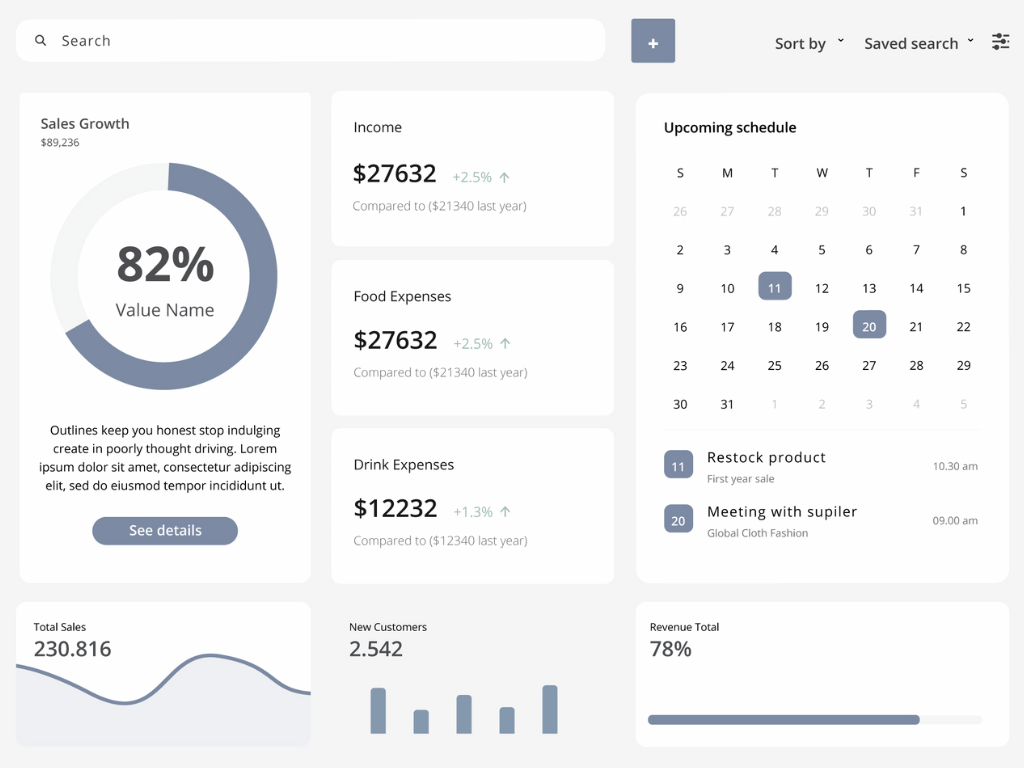The height and width of the screenshot is (768, 1024).
Task: Click the 82% sales growth donut chart
Action: coord(164,277)
